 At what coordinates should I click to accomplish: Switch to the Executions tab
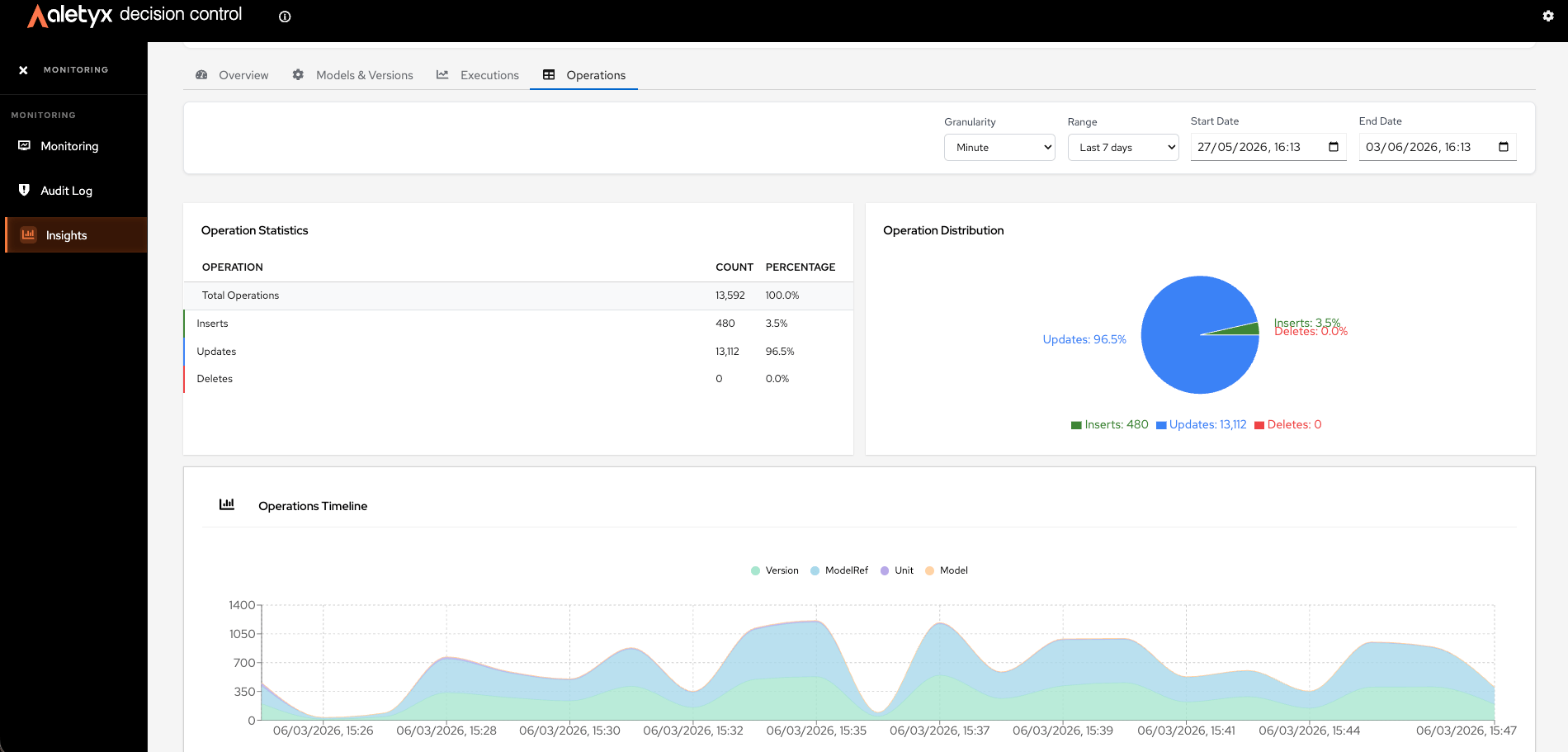(x=478, y=75)
